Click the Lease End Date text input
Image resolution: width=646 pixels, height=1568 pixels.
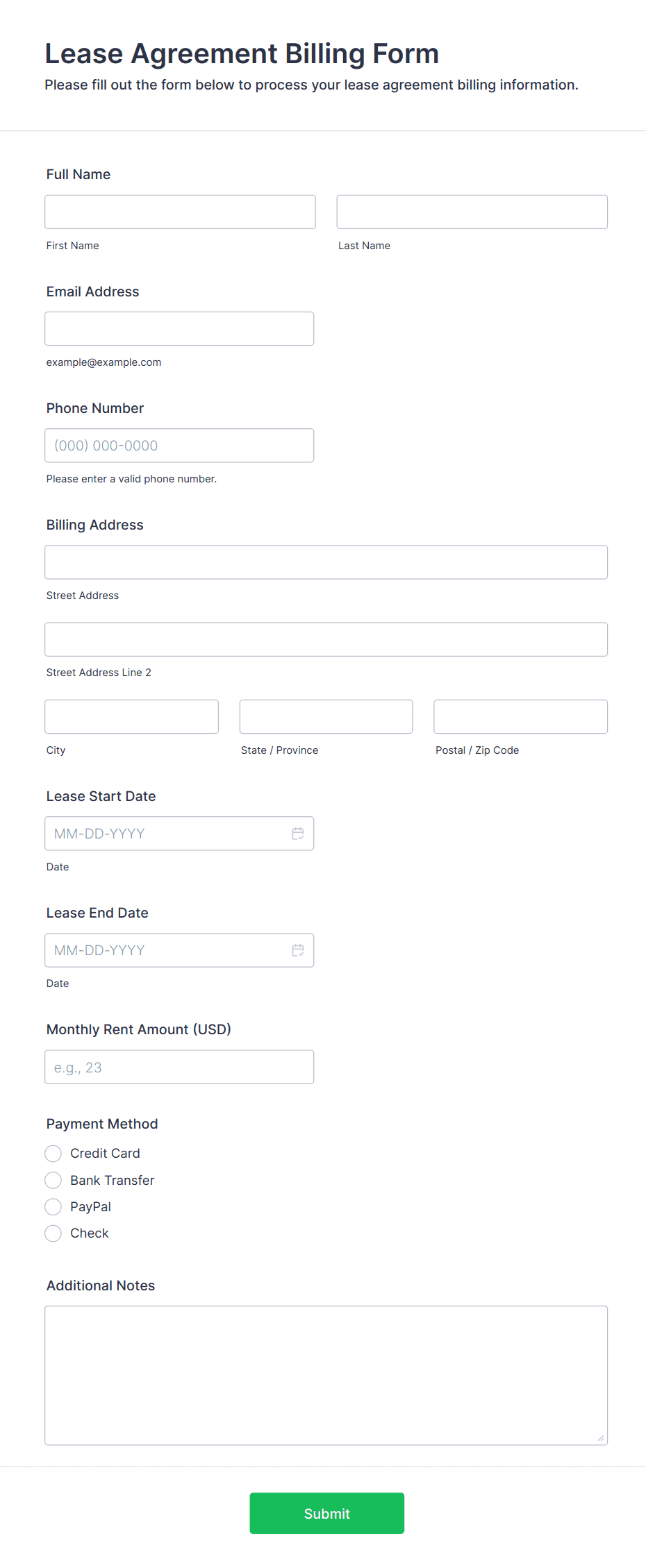[167, 950]
